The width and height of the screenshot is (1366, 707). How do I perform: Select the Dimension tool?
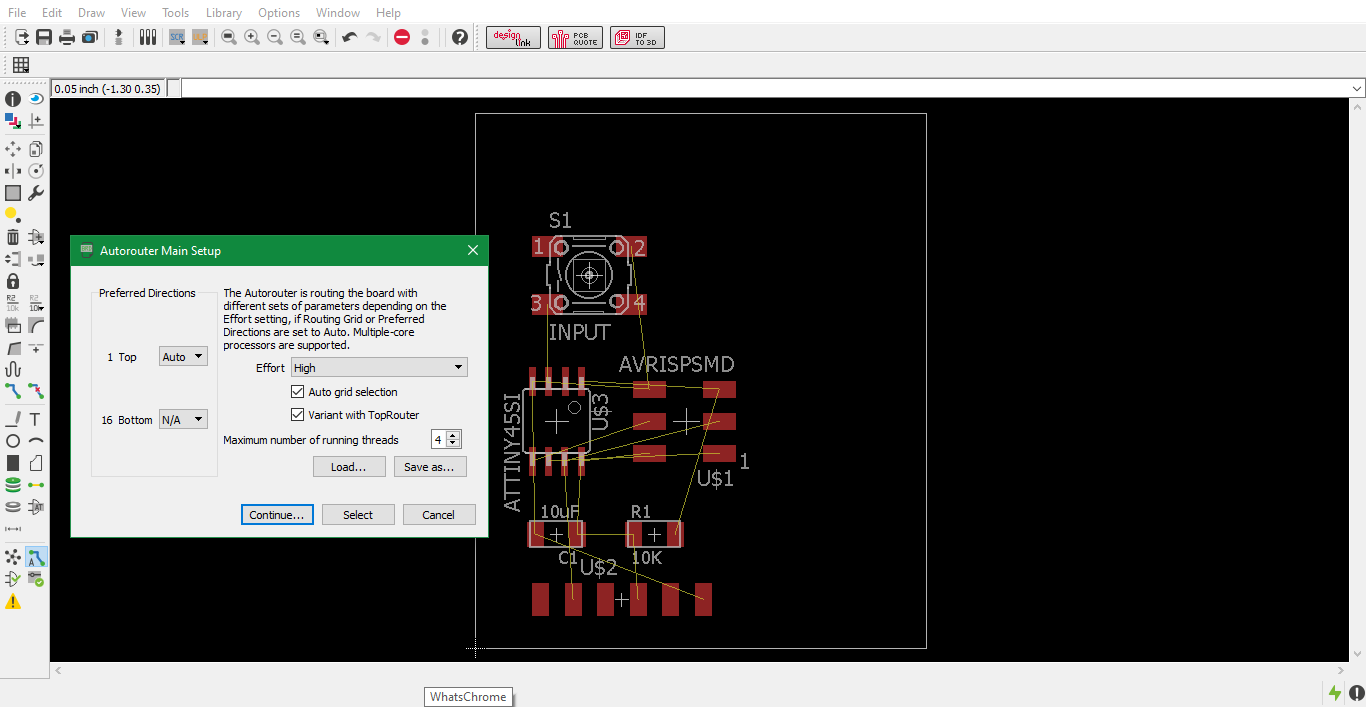pos(12,529)
